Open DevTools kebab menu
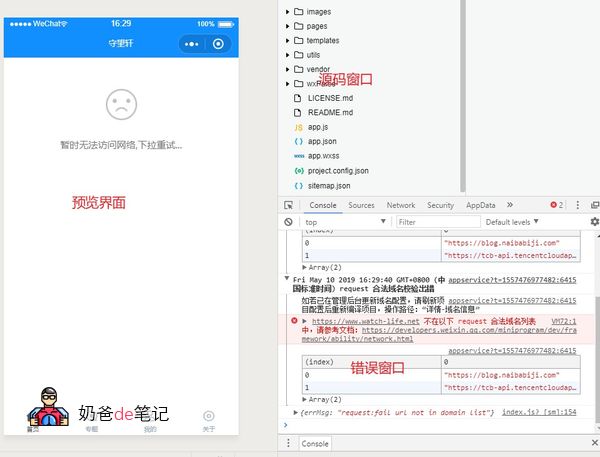 point(578,205)
